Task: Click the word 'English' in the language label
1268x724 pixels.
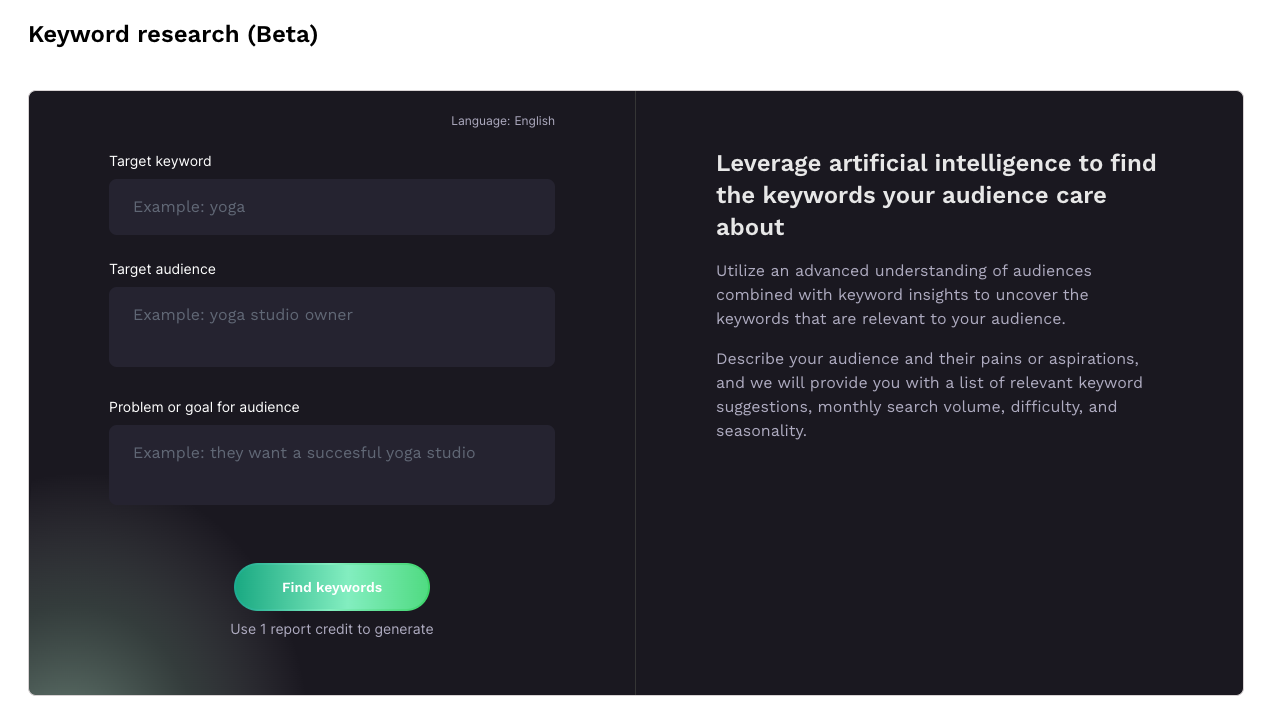Action: tap(535, 120)
